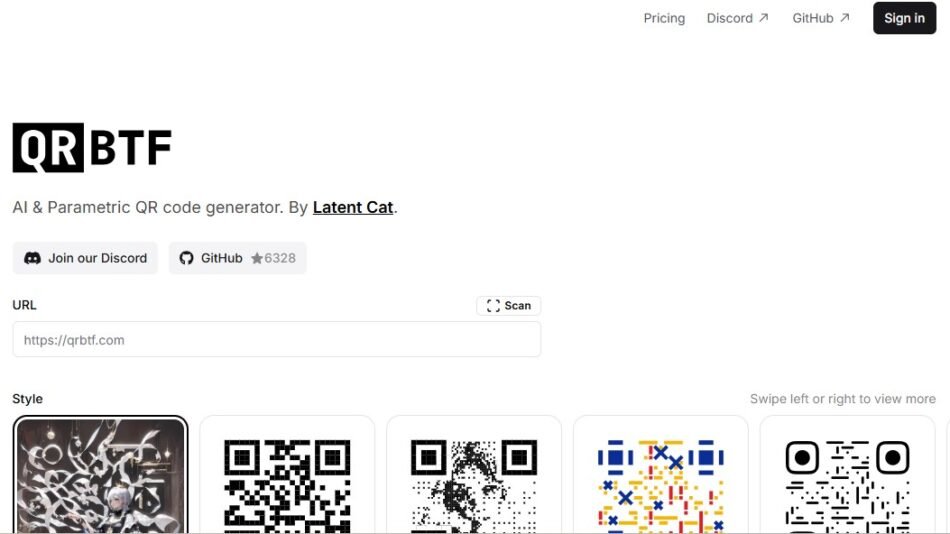Open the Pricing page
950x534 pixels.
pyautogui.click(x=664, y=18)
